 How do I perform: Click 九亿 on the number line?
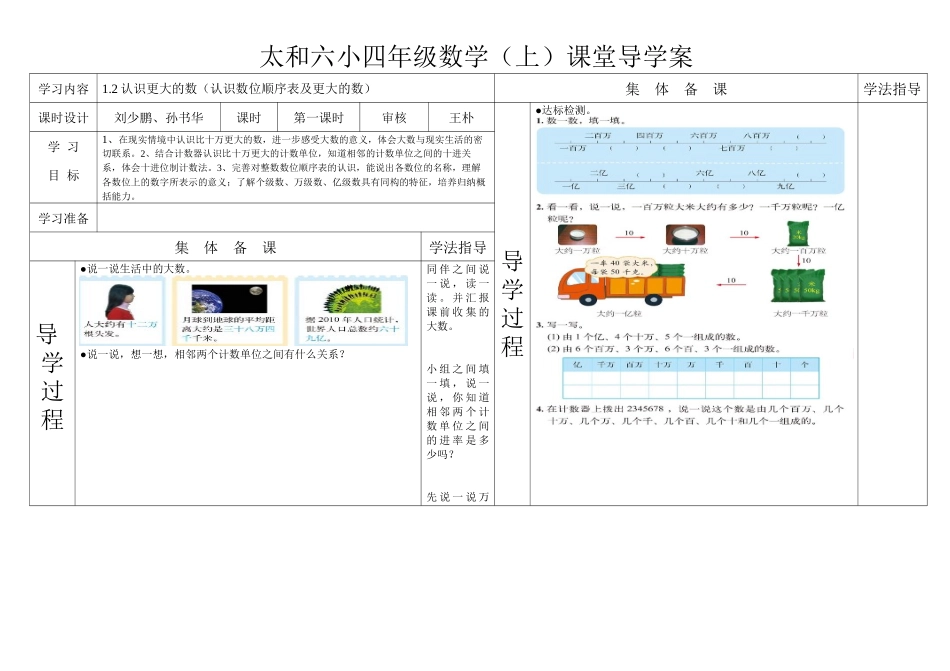(786, 185)
